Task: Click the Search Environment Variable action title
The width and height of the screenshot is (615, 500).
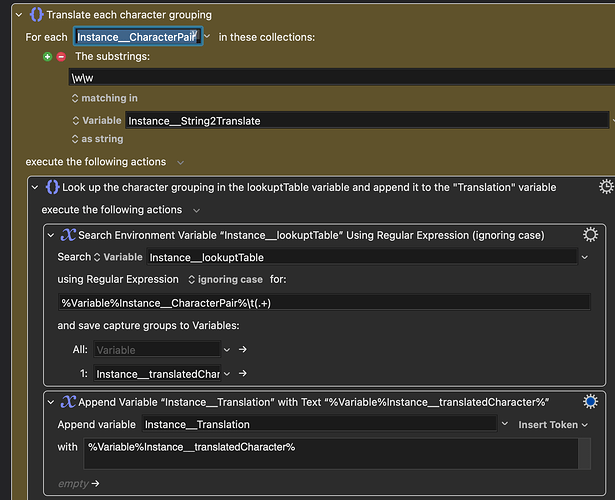Action: [311, 235]
